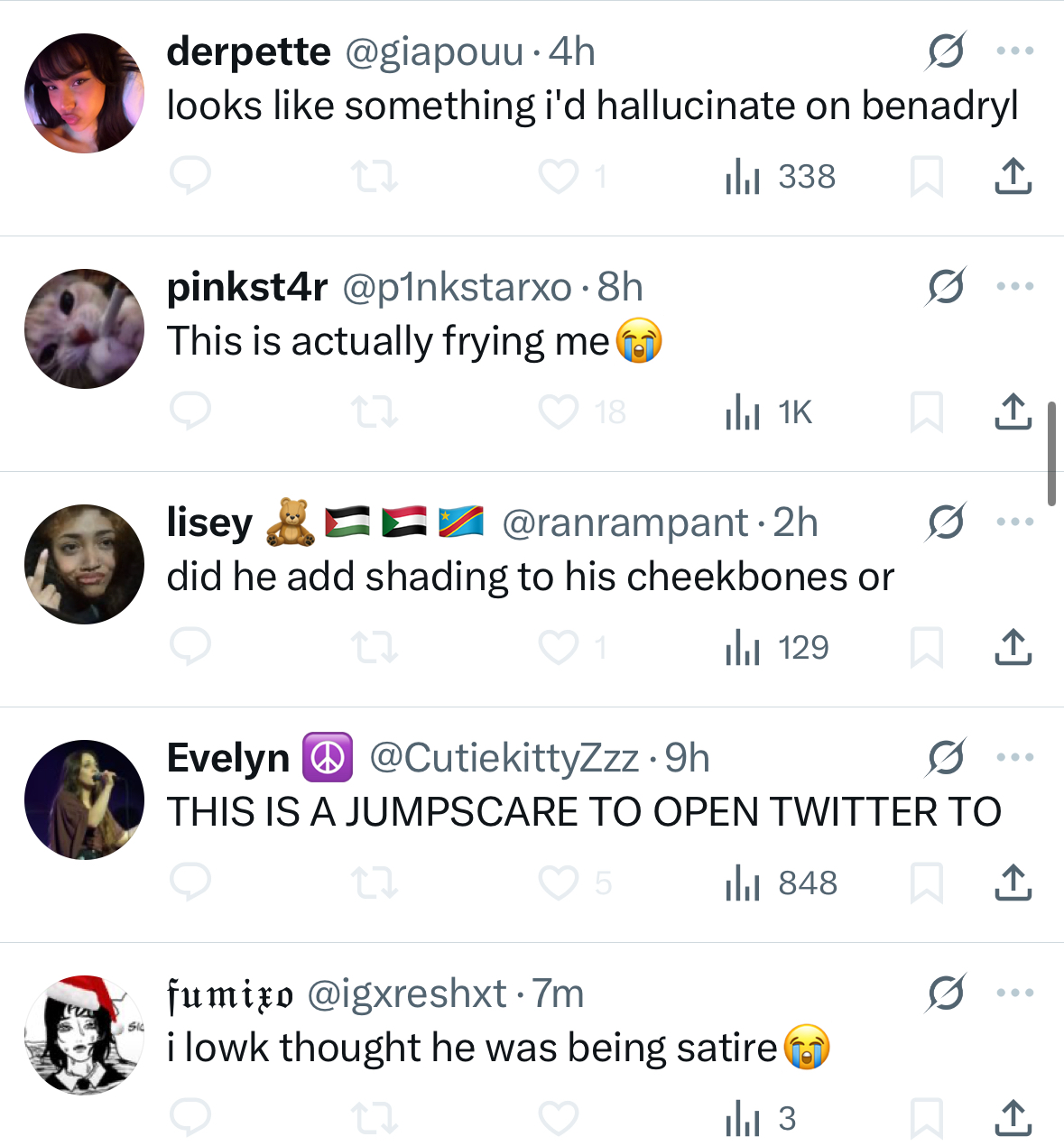The image size is (1064, 1146).
Task: Like lisey's cheekbones shading tweet
Action: [x=572, y=647]
